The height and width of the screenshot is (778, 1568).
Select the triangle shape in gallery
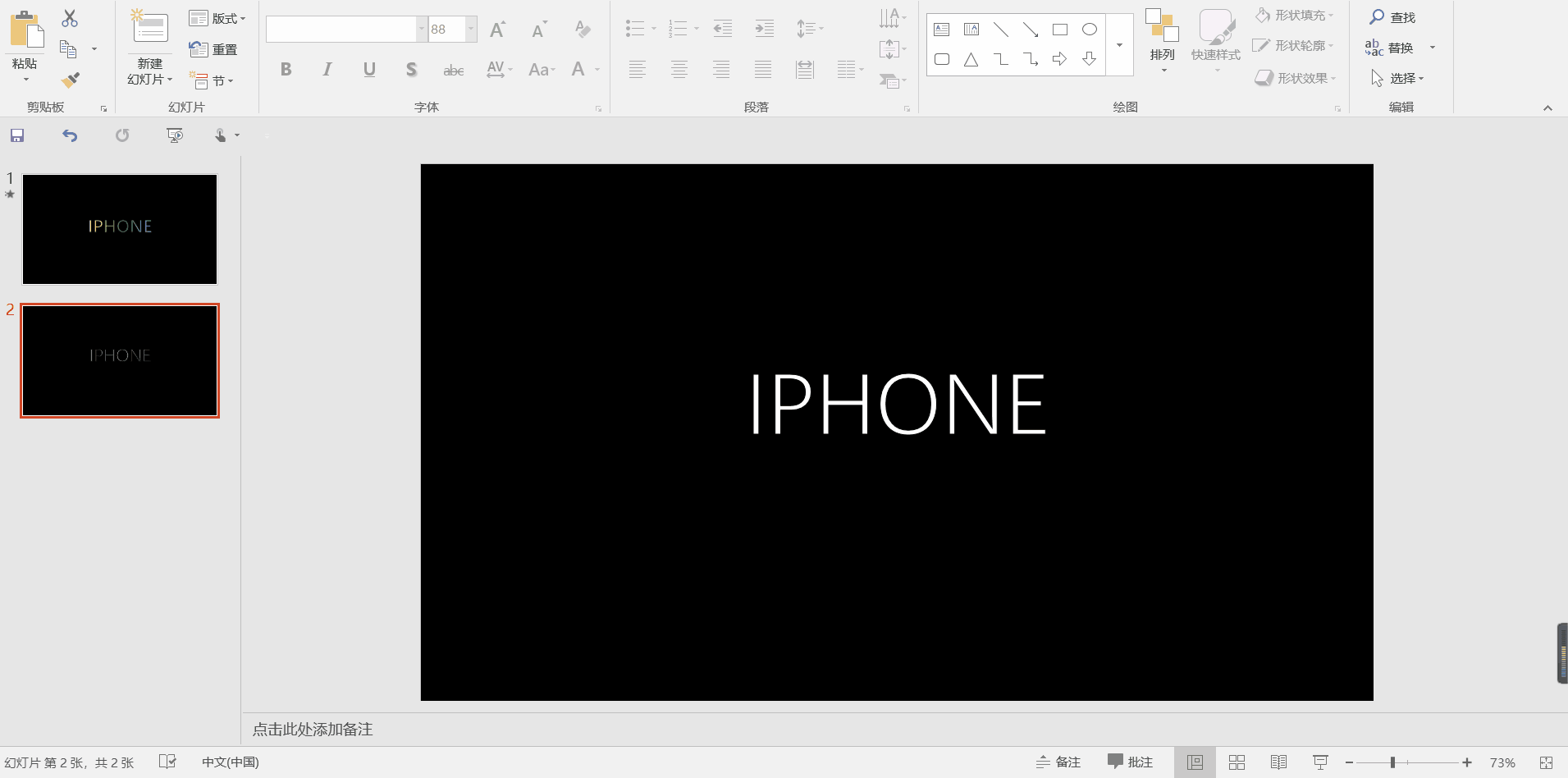971,59
